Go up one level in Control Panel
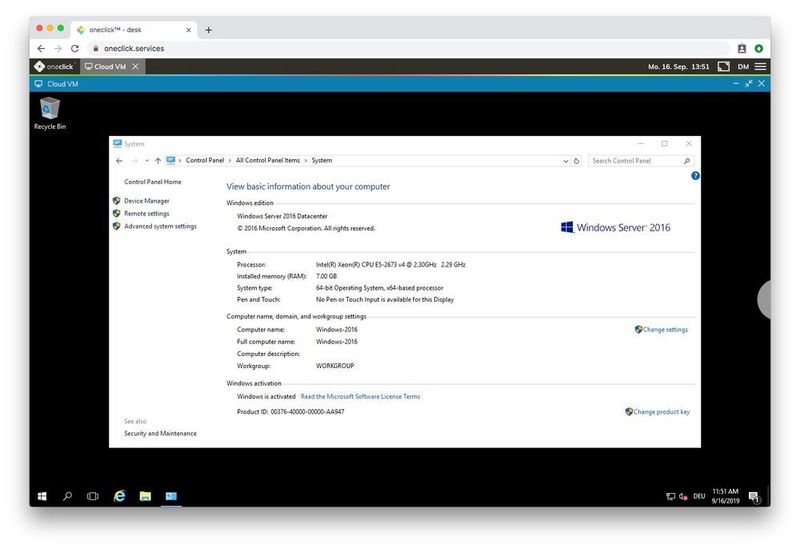Screen dimensions: 800x549 pos(158,161)
